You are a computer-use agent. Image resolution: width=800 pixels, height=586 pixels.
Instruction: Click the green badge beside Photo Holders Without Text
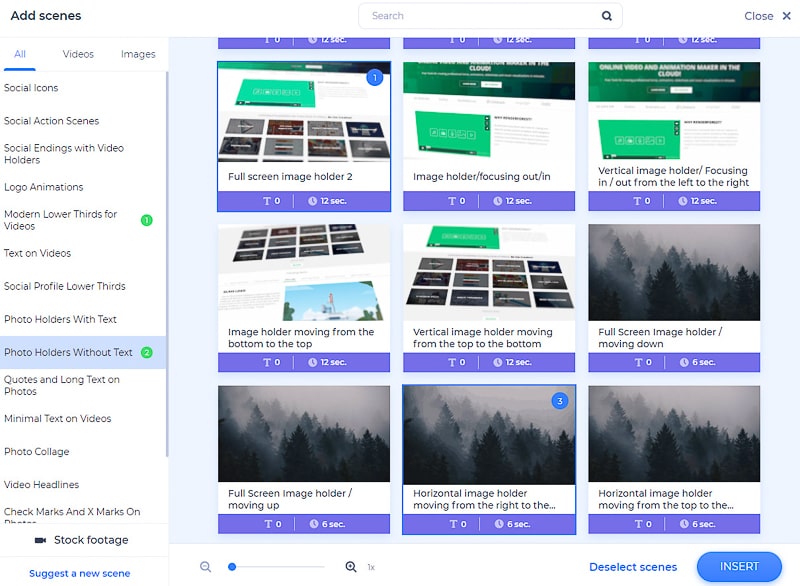click(x=146, y=352)
